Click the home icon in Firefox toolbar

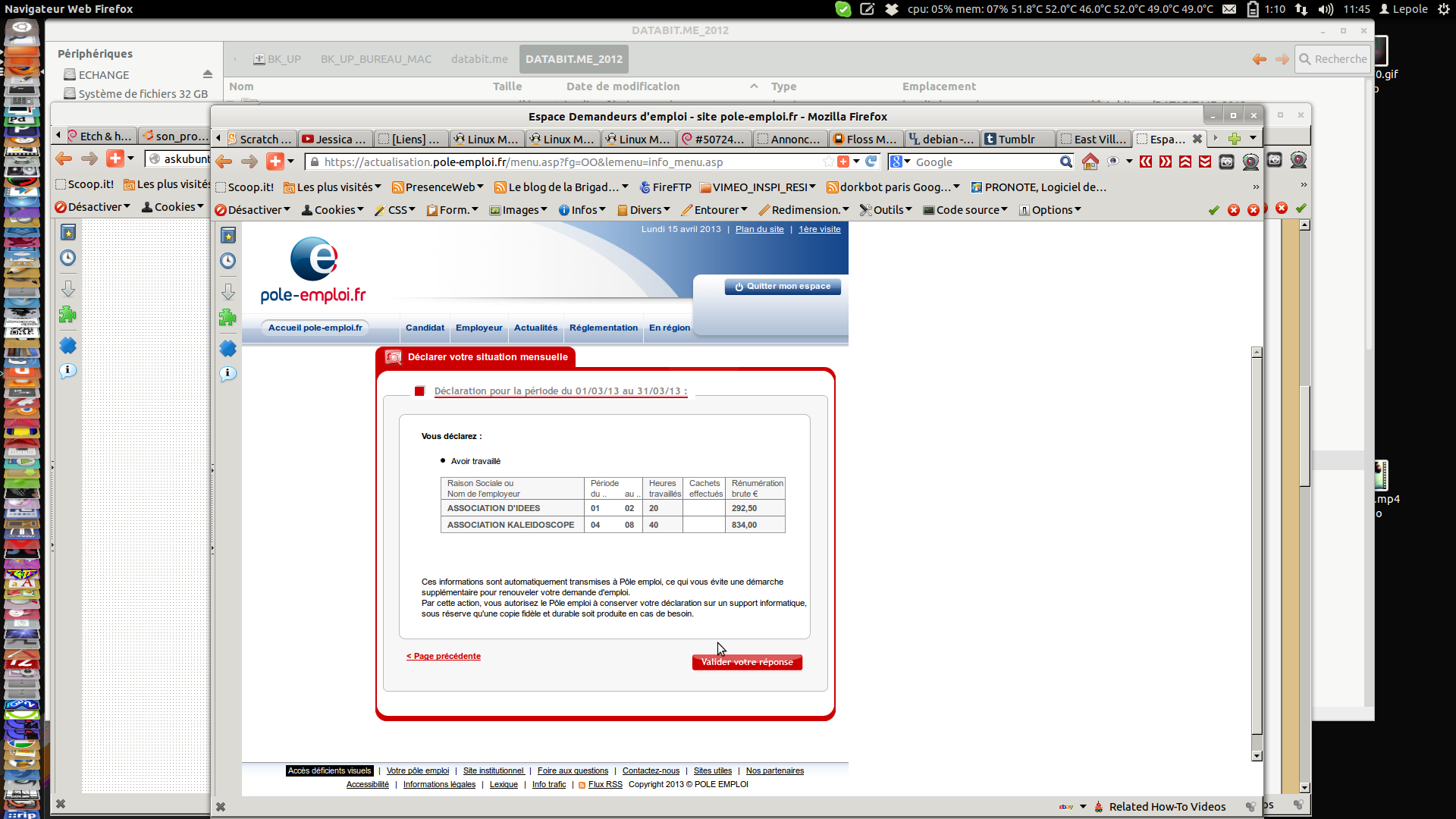point(1090,162)
